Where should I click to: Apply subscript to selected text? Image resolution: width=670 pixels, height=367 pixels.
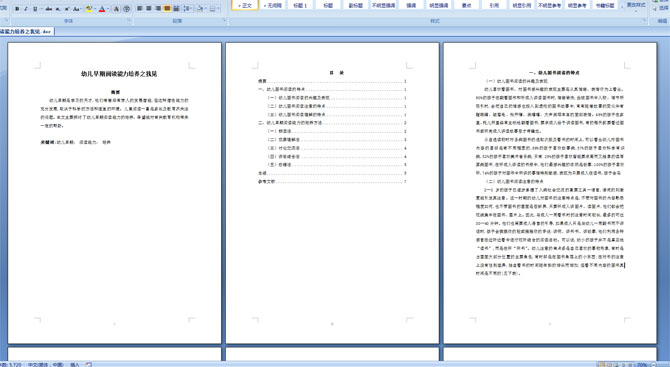tap(58, 9)
